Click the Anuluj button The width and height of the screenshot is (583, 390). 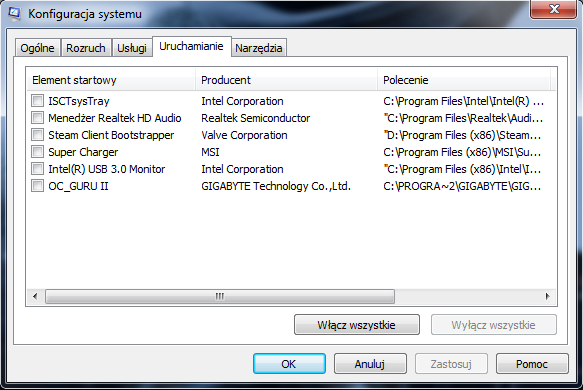(x=370, y=364)
